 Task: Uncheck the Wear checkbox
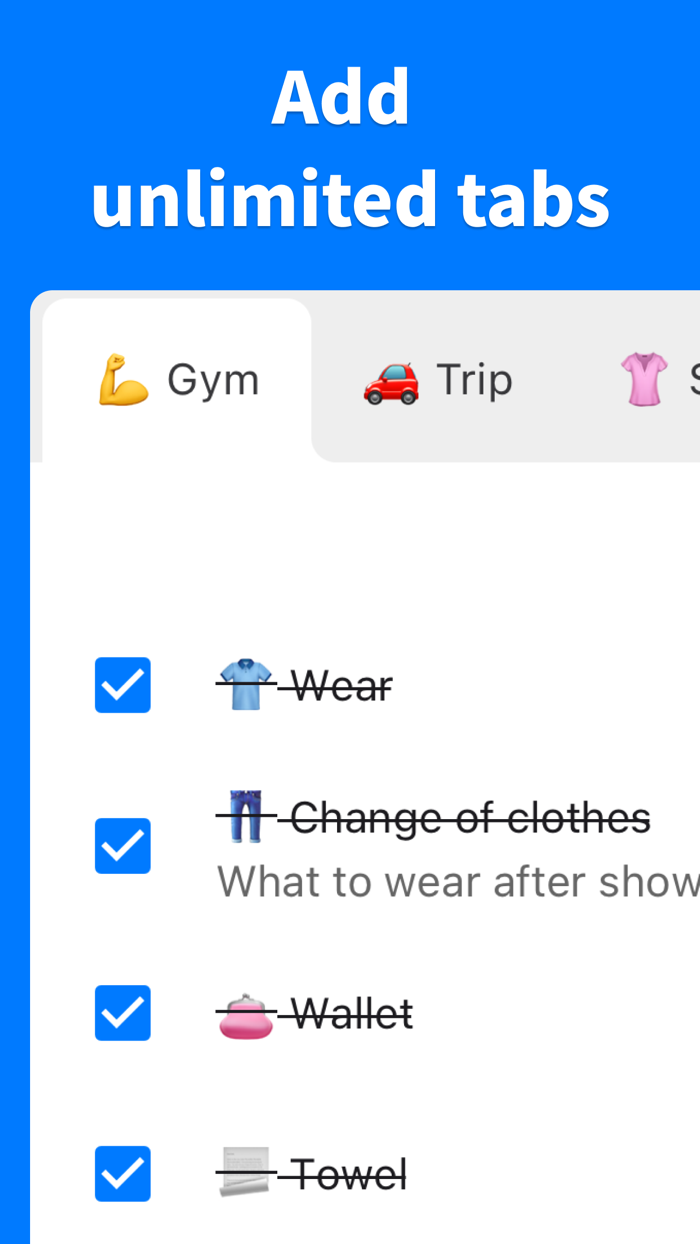pos(122,684)
